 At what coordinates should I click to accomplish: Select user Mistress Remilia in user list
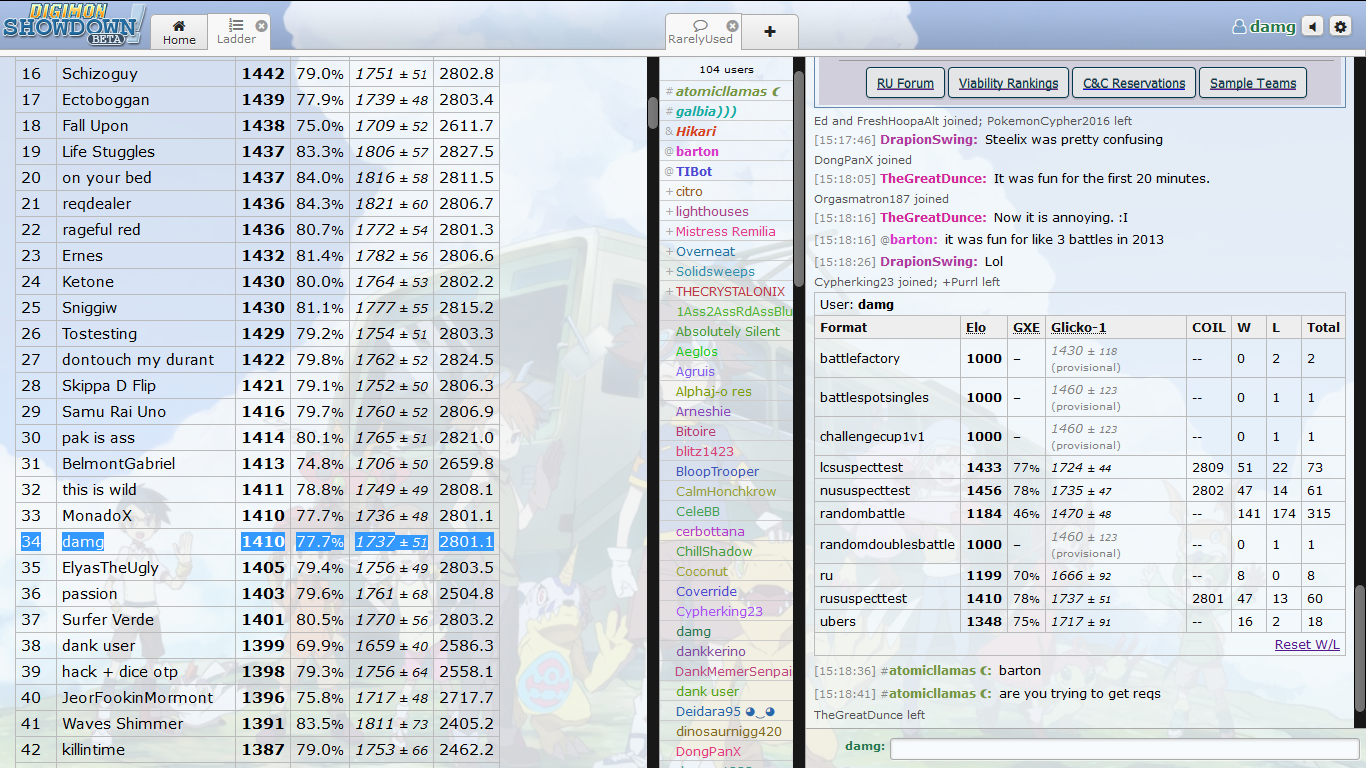(726, 231)
